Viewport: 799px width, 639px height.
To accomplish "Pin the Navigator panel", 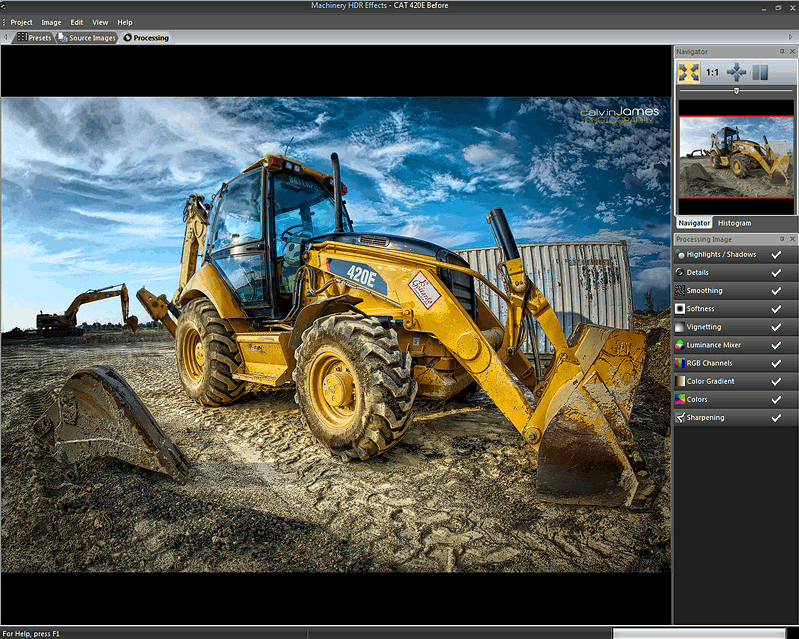I will pos(782,51).
